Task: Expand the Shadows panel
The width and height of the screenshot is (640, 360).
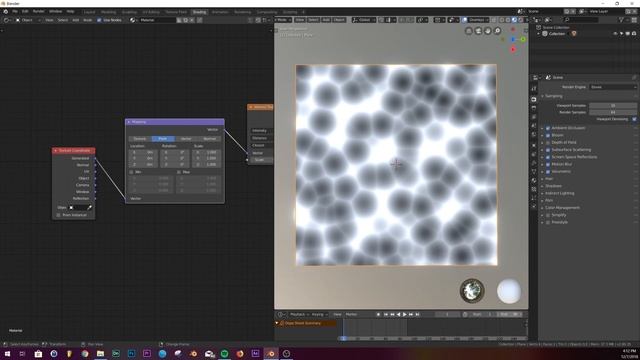Action: click(x=553, y=186)
